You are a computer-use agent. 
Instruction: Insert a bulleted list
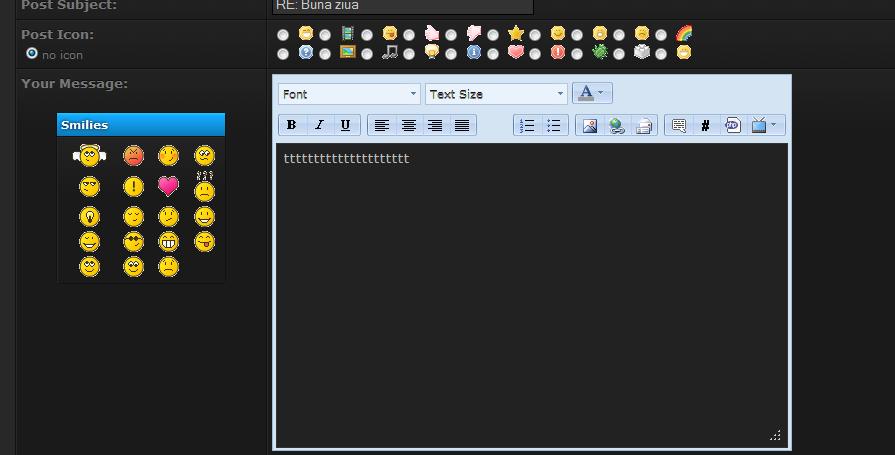[554, 125]
